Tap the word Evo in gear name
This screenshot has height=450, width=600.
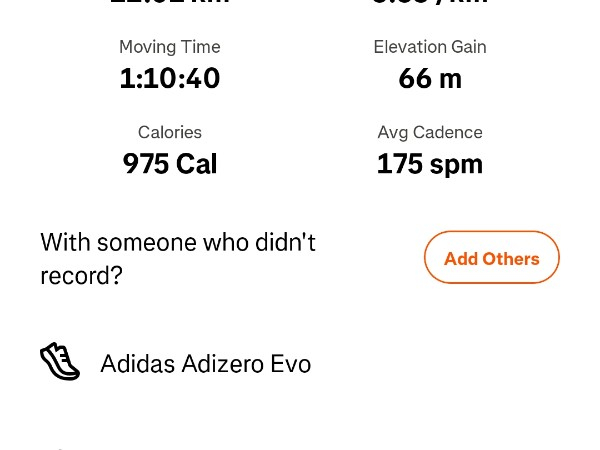(x=291, y=364)
